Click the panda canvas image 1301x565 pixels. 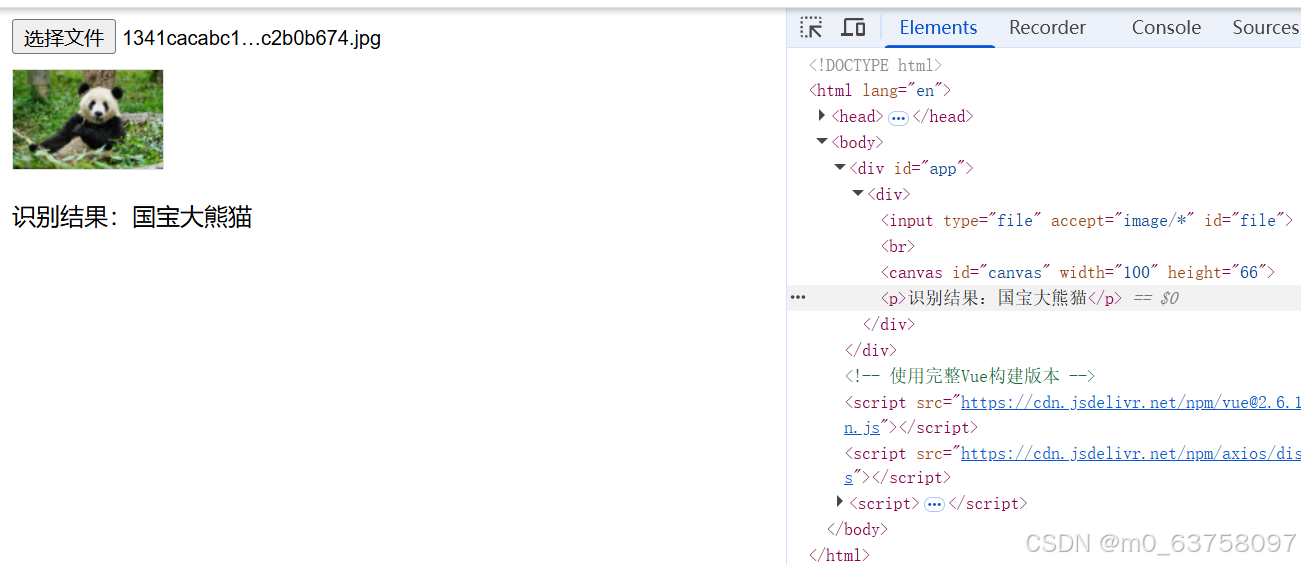coord(88,119)
